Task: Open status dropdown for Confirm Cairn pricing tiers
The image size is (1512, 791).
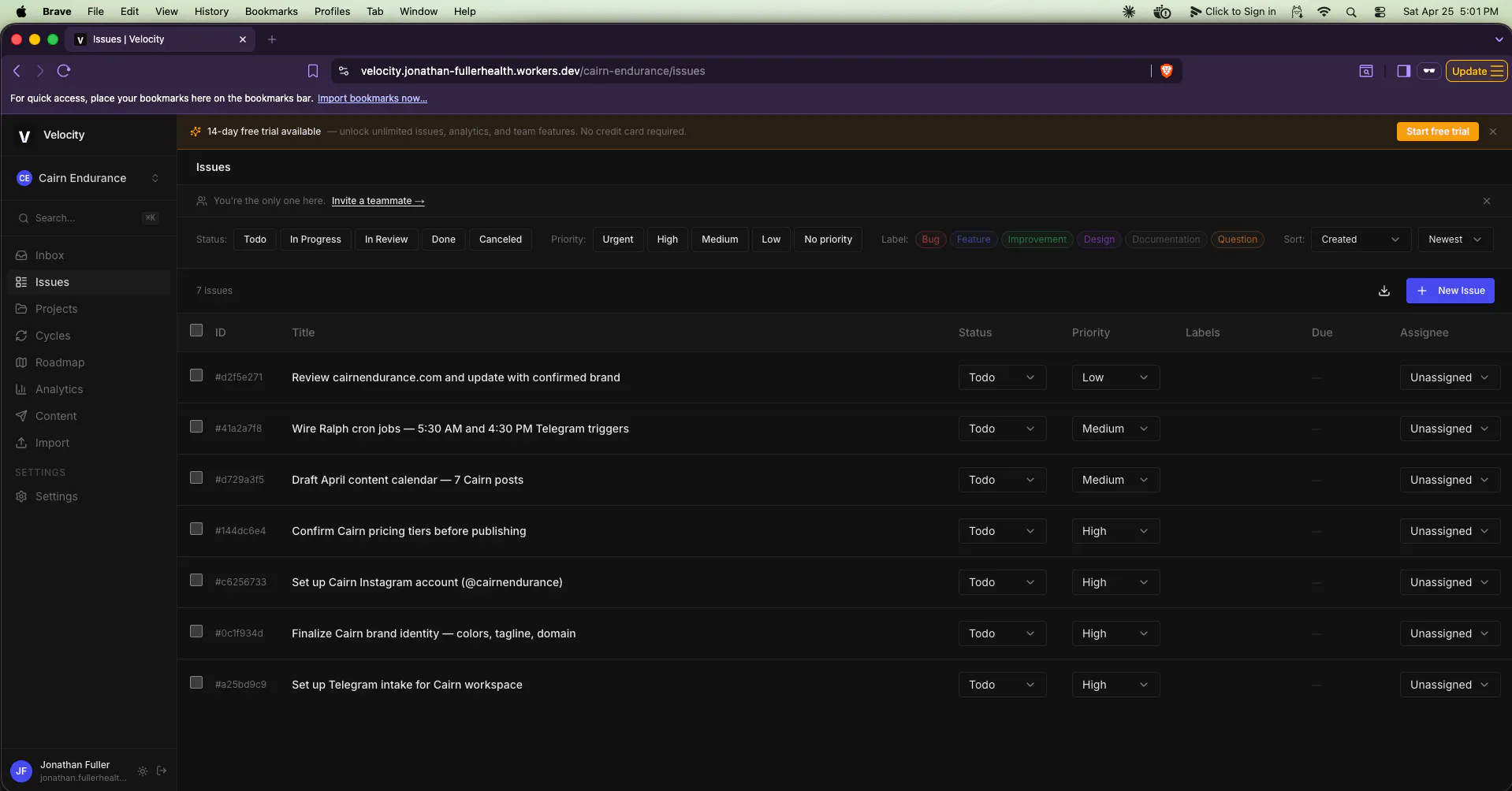Action: (1002, 531)
